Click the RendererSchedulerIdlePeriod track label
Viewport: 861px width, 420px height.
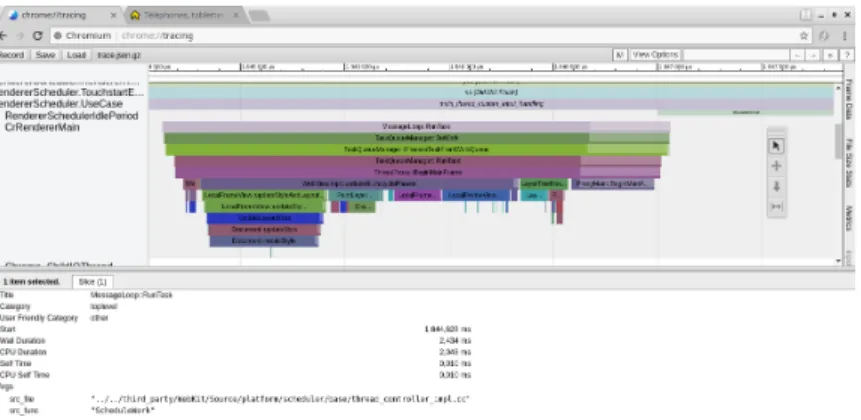(x=72, y=116)
